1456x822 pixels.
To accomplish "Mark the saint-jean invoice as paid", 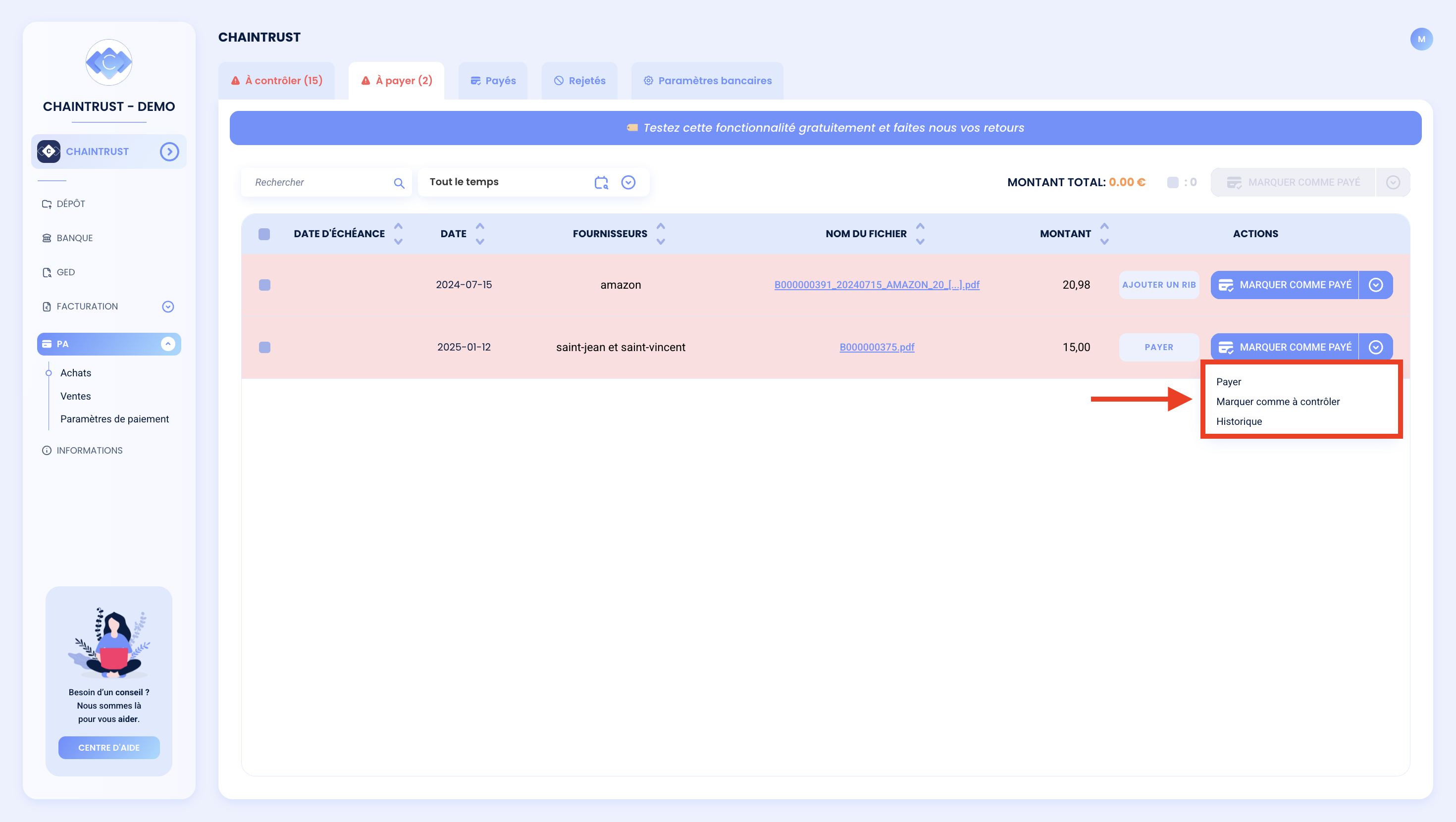I will (1284, 347).
